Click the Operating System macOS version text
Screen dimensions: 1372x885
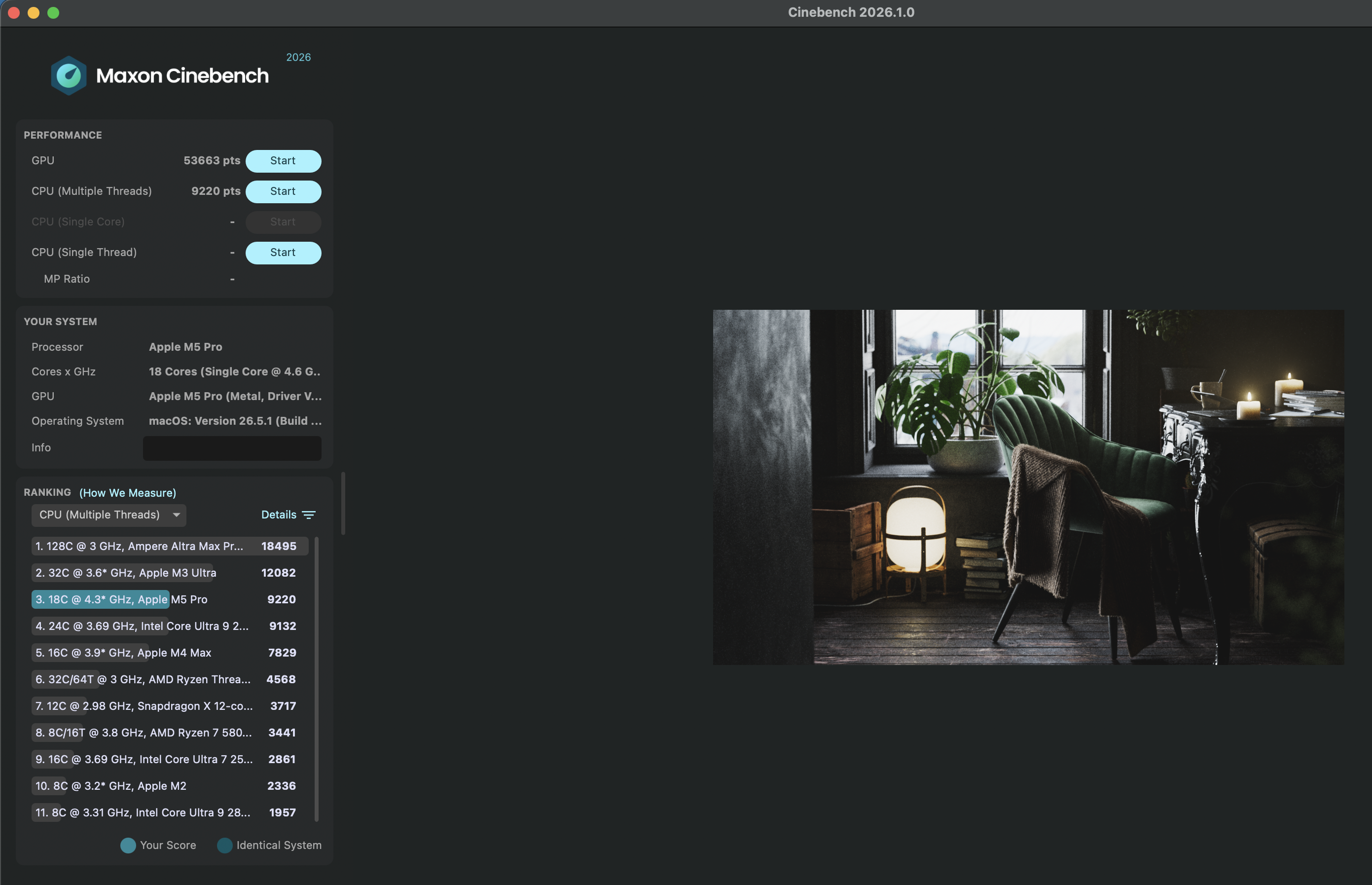(x=235, y=421)
